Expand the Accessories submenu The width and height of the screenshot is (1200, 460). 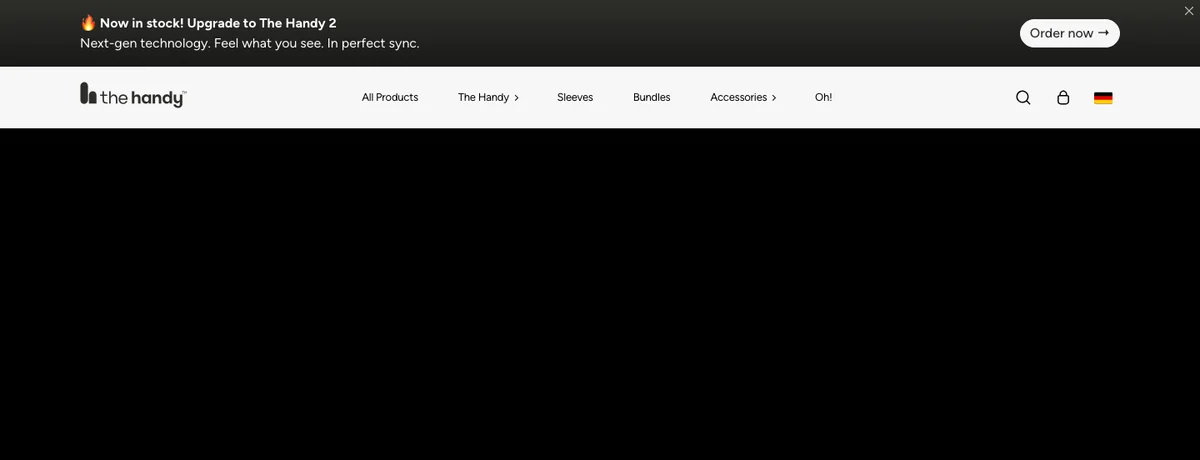click(x=743, y=97)
